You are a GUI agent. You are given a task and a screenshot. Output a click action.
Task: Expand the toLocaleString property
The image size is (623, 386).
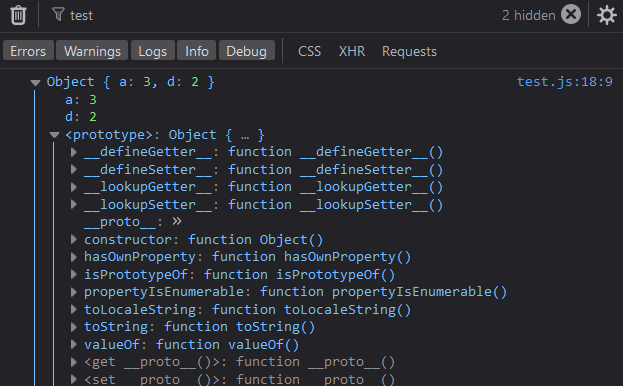(74, 309)
